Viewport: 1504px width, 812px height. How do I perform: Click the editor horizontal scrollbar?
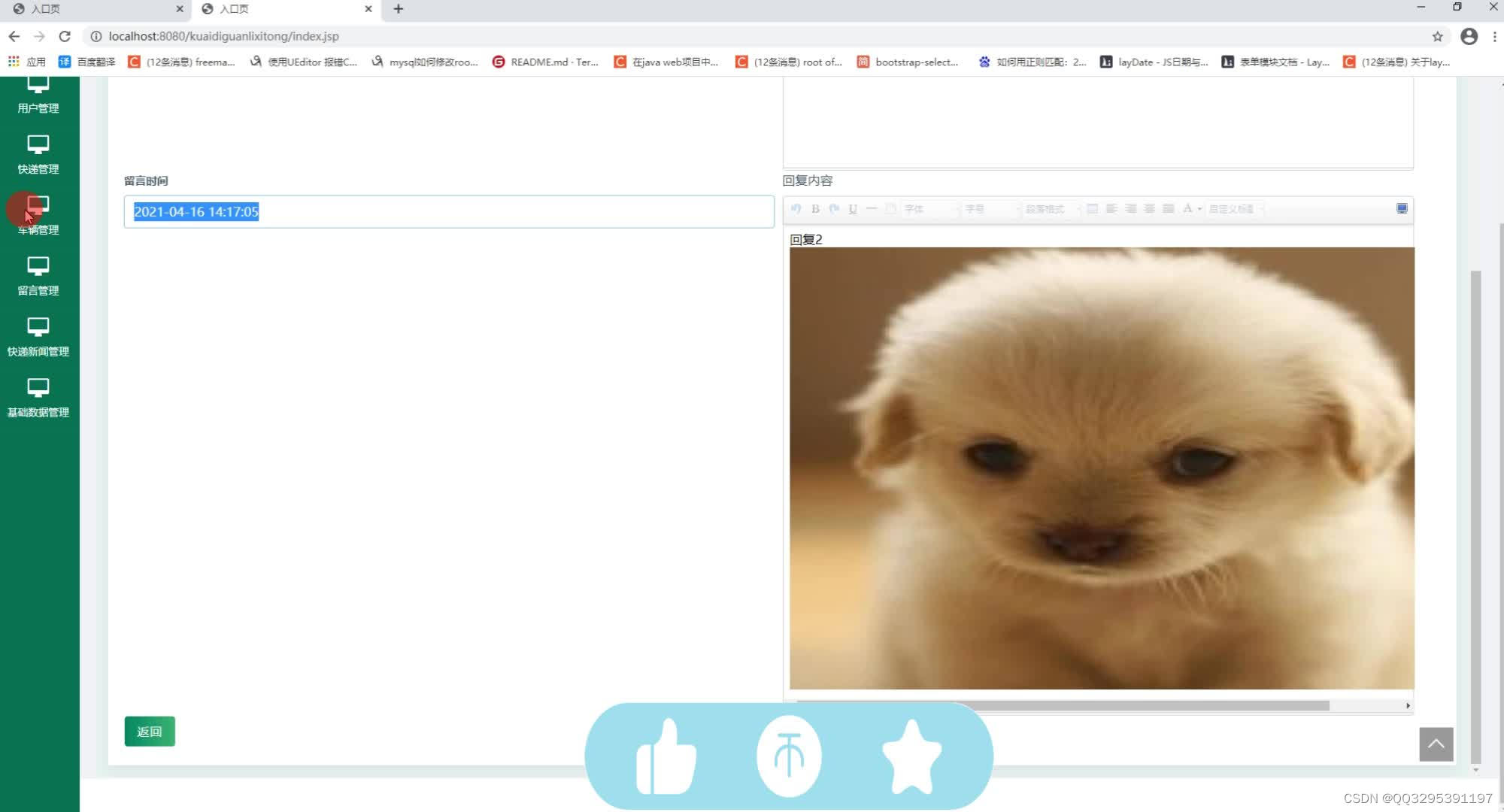point(1063,706)
